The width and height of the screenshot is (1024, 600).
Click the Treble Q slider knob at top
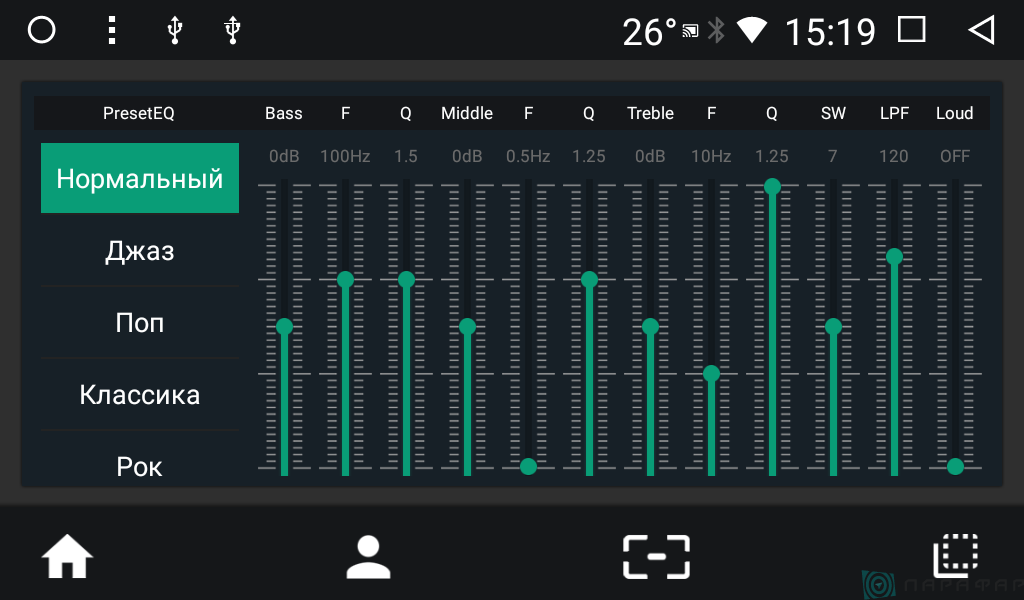coord(772,187)
